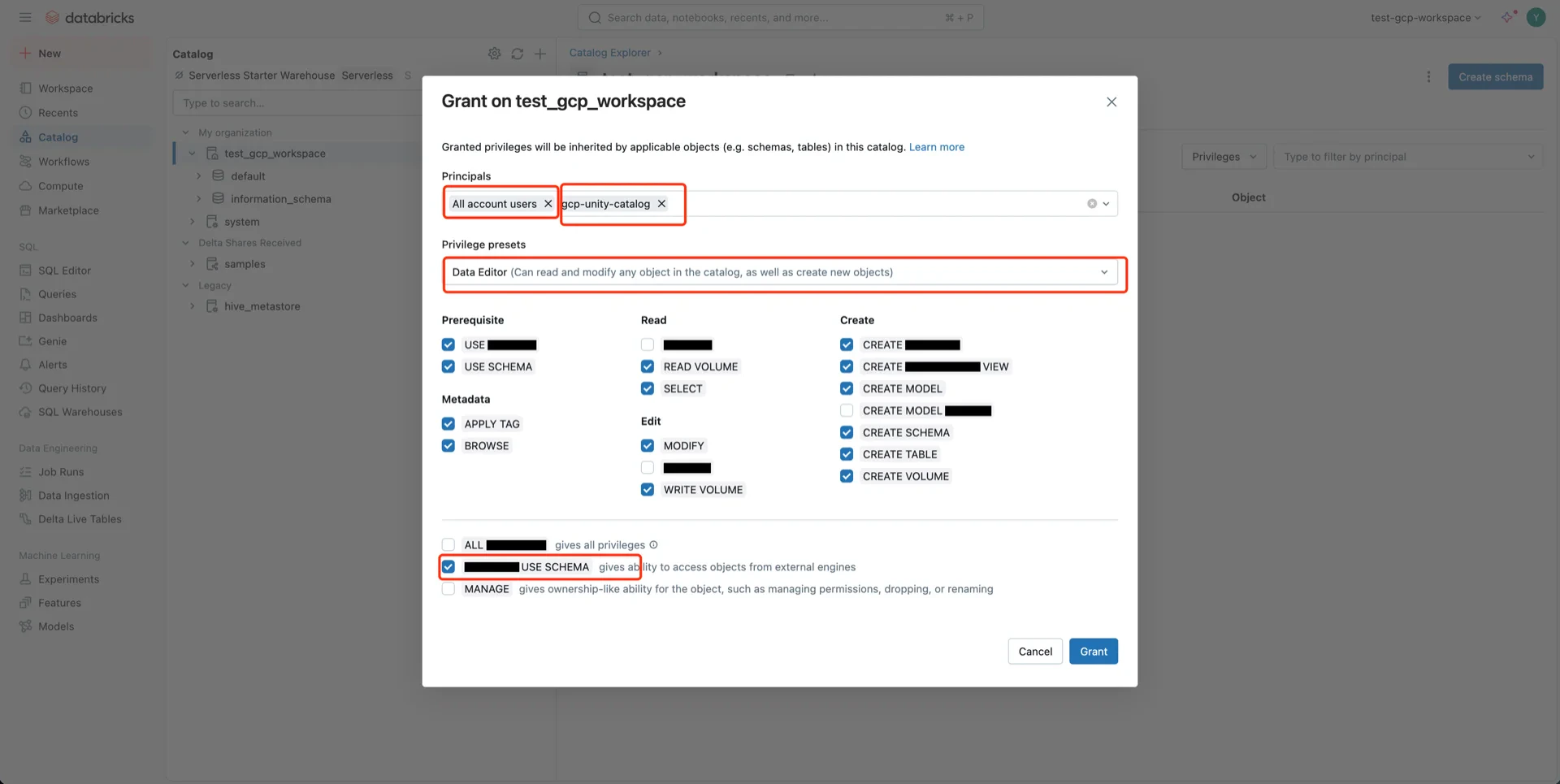Viewport: 1560px width, 784px height.
Task: Expand the default schema node
Action: pos(199,176)
